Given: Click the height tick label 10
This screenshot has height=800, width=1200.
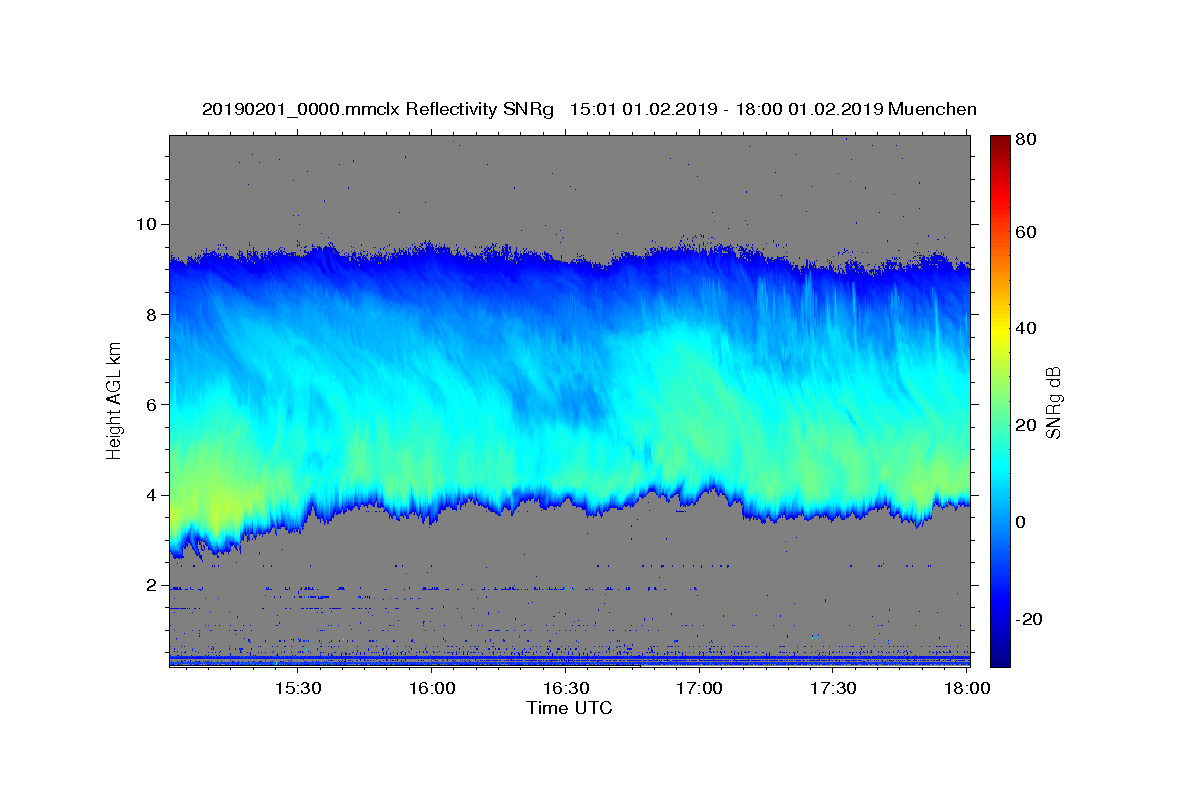Looking at the screenshot, I should (x=147, y=224).
